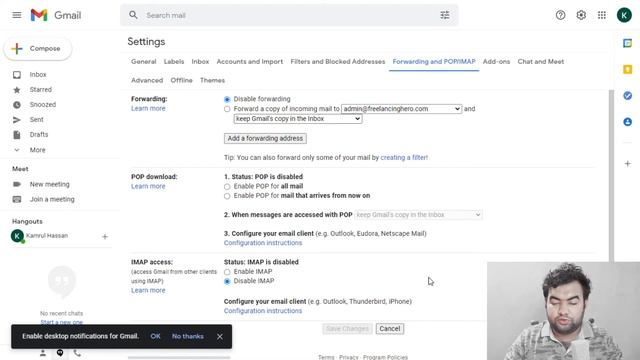Open Calendar side panel icon

click(628, 43)
